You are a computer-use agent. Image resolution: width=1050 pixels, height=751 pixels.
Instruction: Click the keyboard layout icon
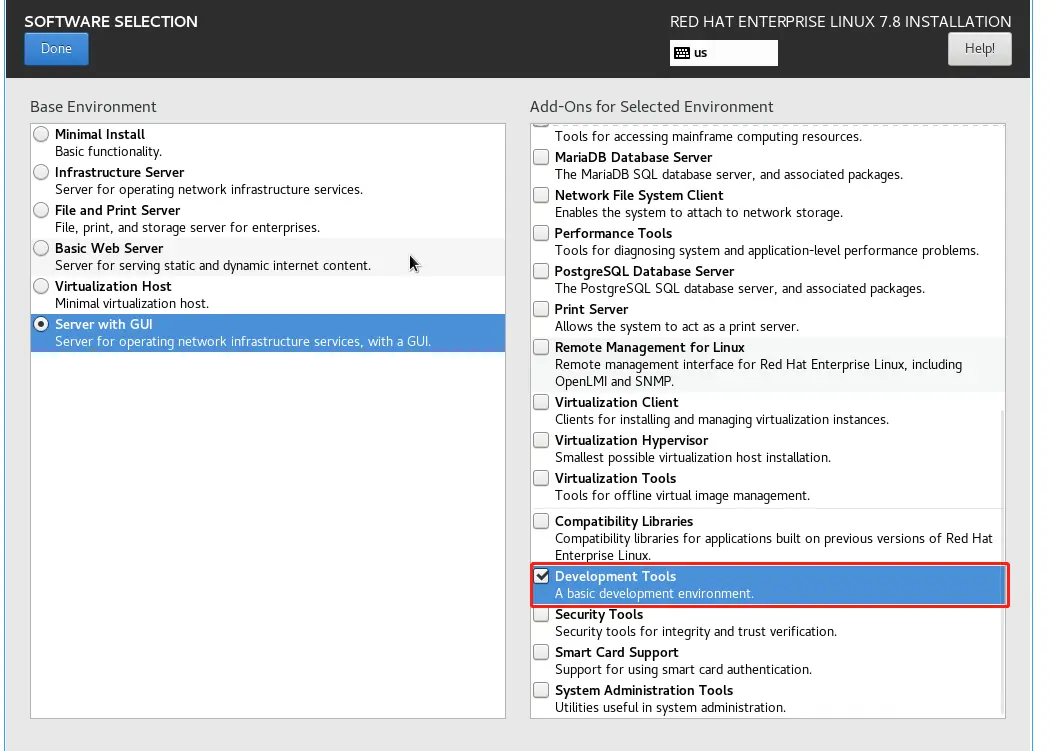coord(682,53)
